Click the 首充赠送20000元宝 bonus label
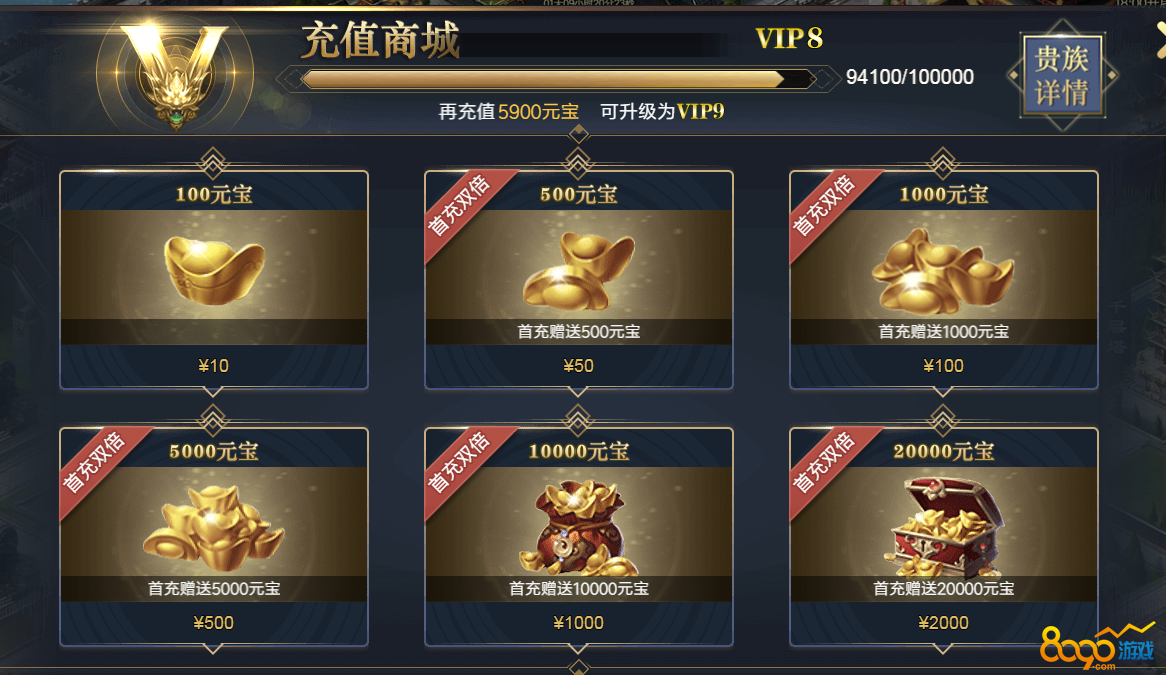Viewport: 1166px width, 675px height. coord(943,589)
